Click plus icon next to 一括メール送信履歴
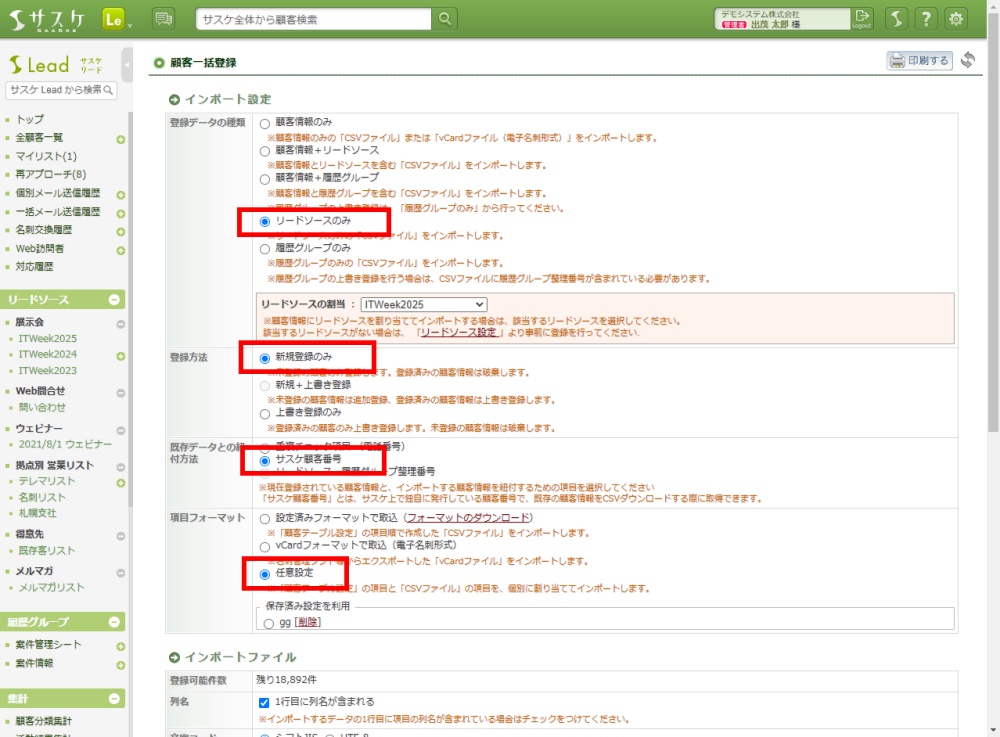 coord(121,213)
